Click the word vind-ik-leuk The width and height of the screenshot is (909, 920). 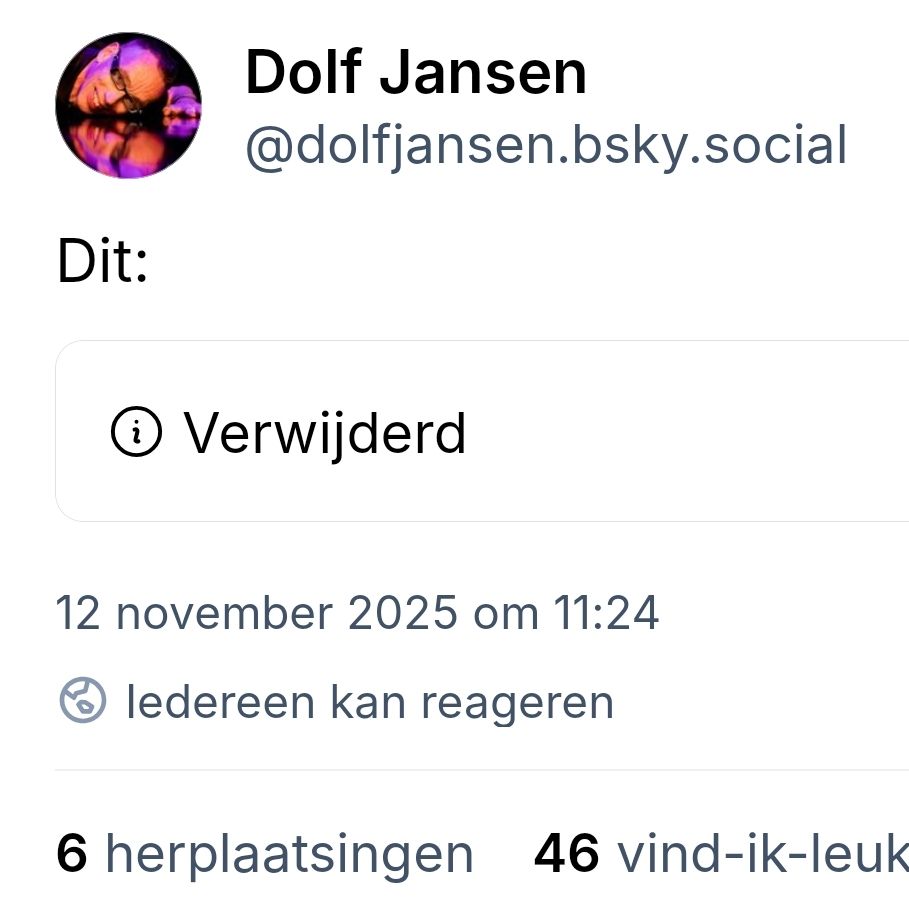click(x=763, y=854)
